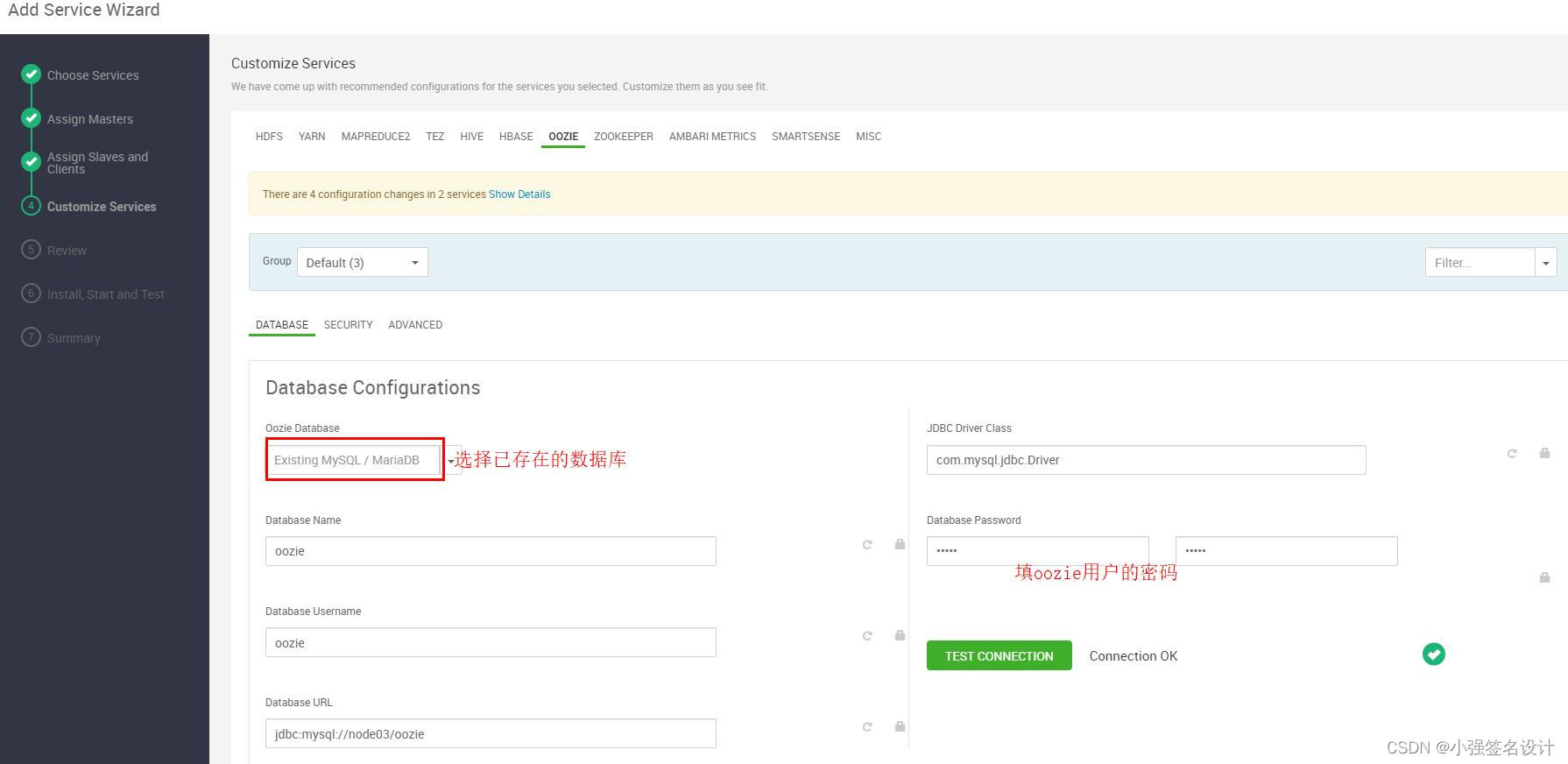Switch to the HDFS service tab
1568x764 pixels.
click(269, 137)
